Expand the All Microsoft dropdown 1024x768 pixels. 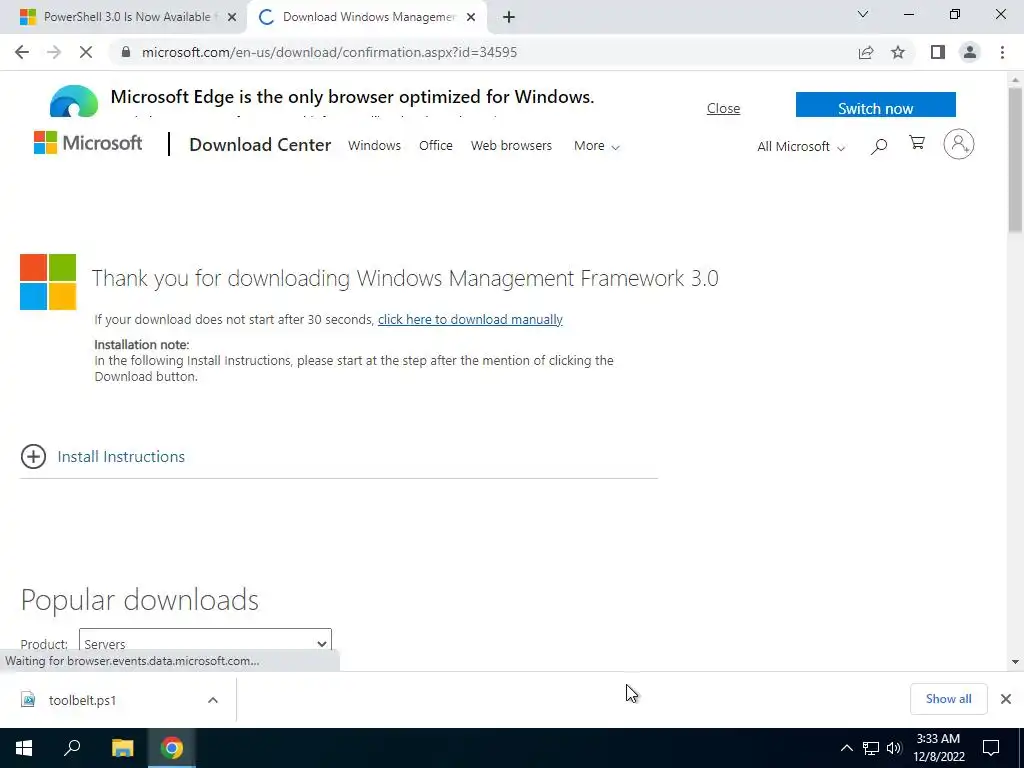801,147
